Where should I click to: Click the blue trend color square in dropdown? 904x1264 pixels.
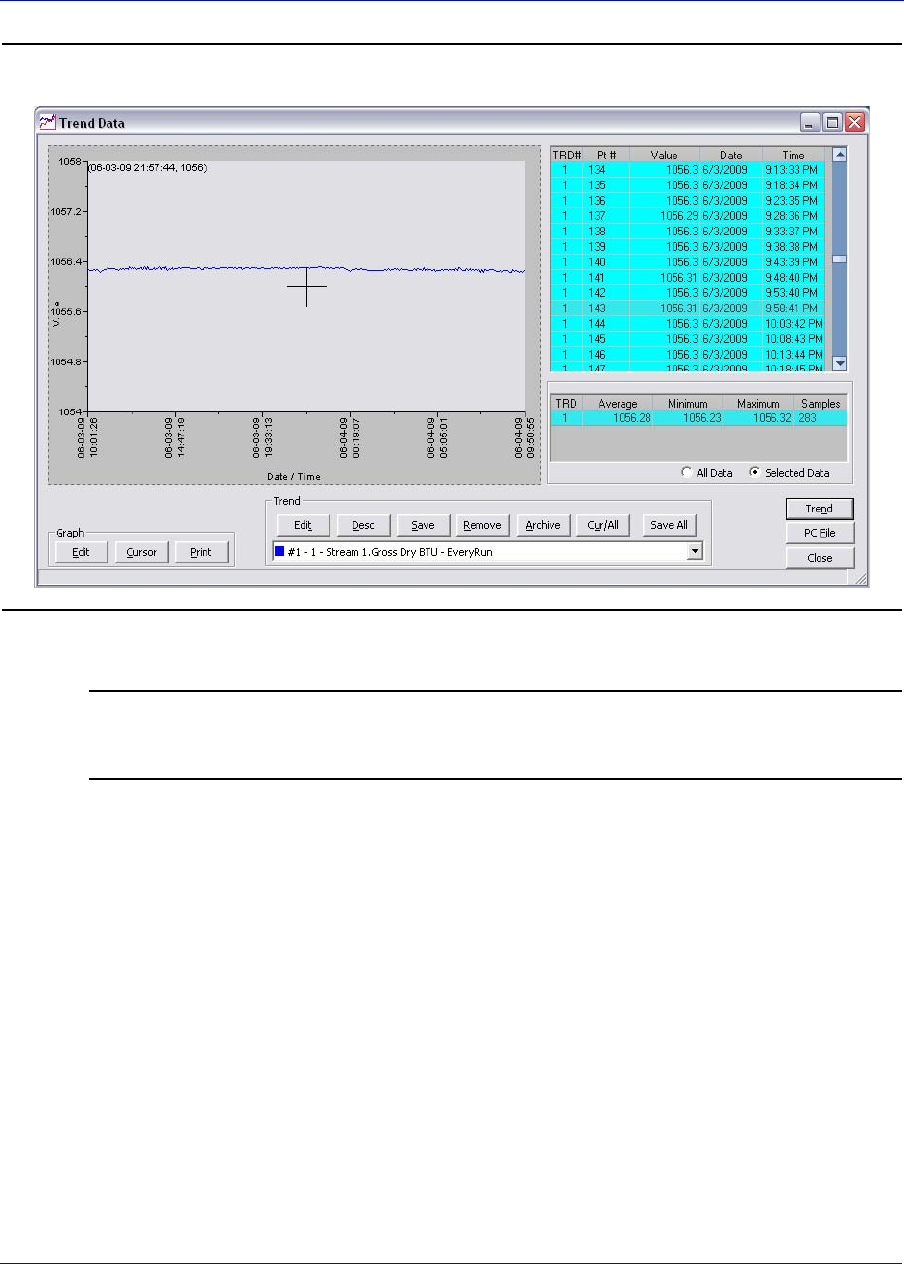pyautogui.click(x=280, y=551)
